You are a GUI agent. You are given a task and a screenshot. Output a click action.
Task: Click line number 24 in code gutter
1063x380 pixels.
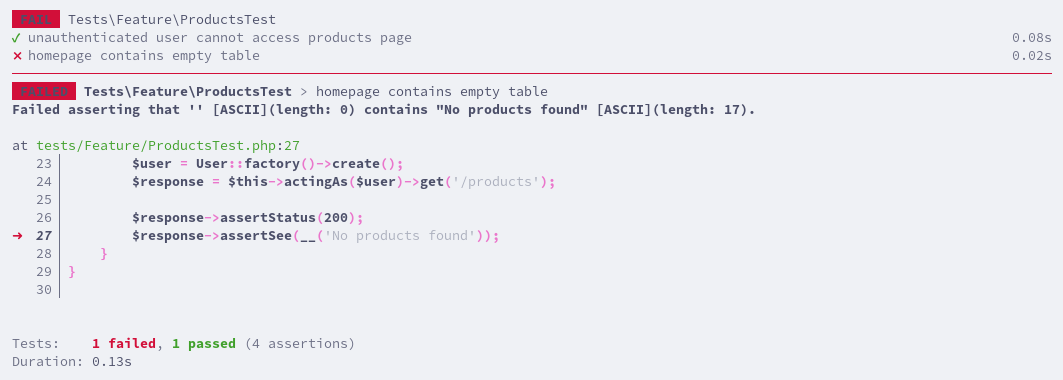point(43,182)
